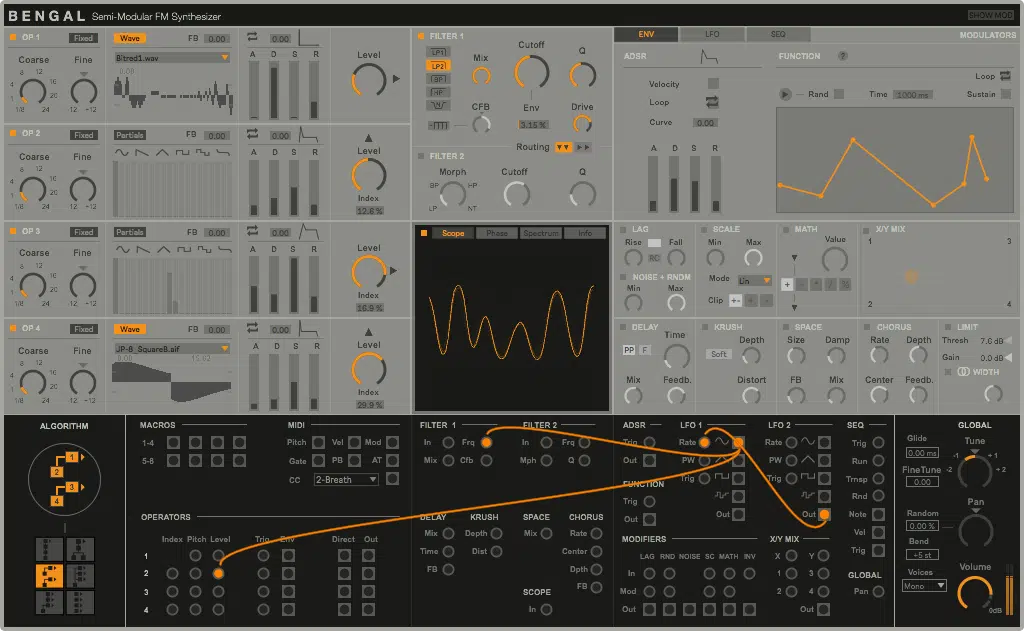Toggle the OP 1 Fixed button

(83, 38)
